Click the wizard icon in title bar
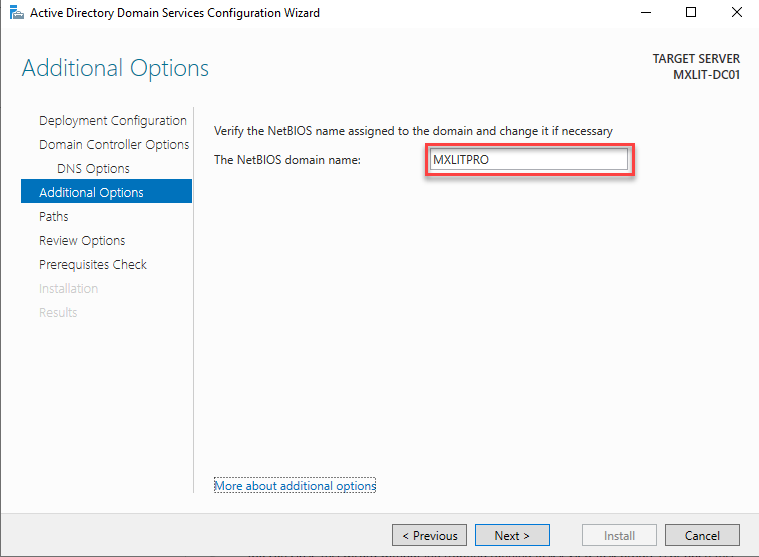 14,13
